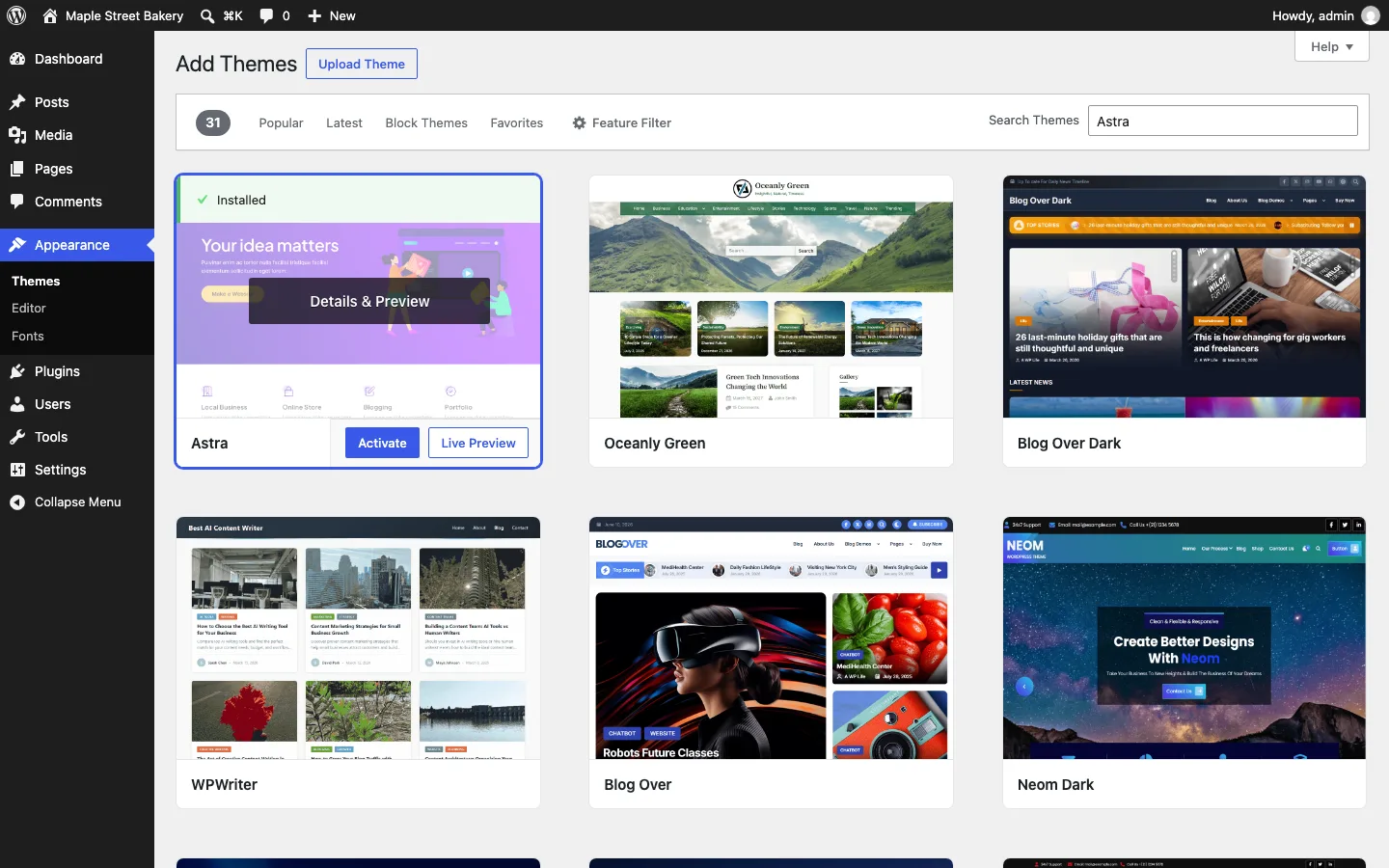Open the WPWriter theme thumbnail
1389x868 pixels.
[x=358, y=637]
